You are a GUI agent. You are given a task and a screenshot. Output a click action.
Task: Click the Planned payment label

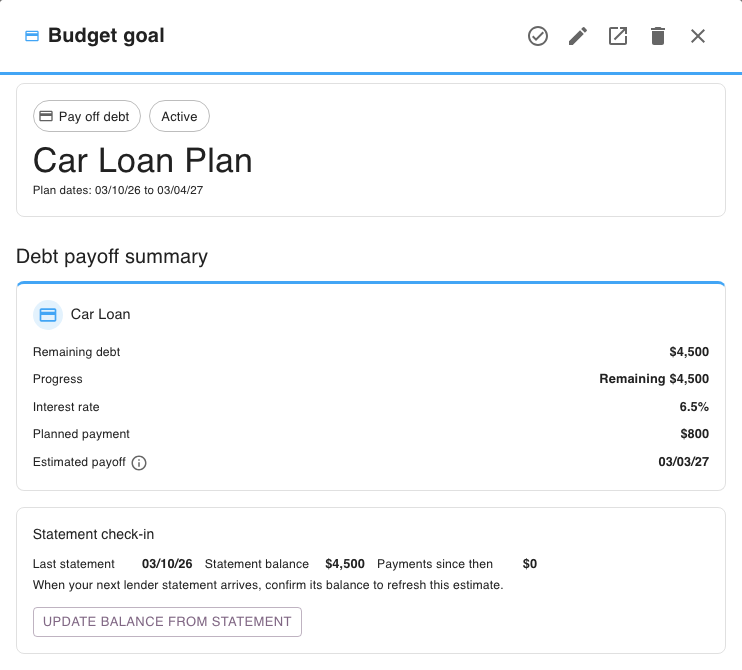[x=81, y=434]
